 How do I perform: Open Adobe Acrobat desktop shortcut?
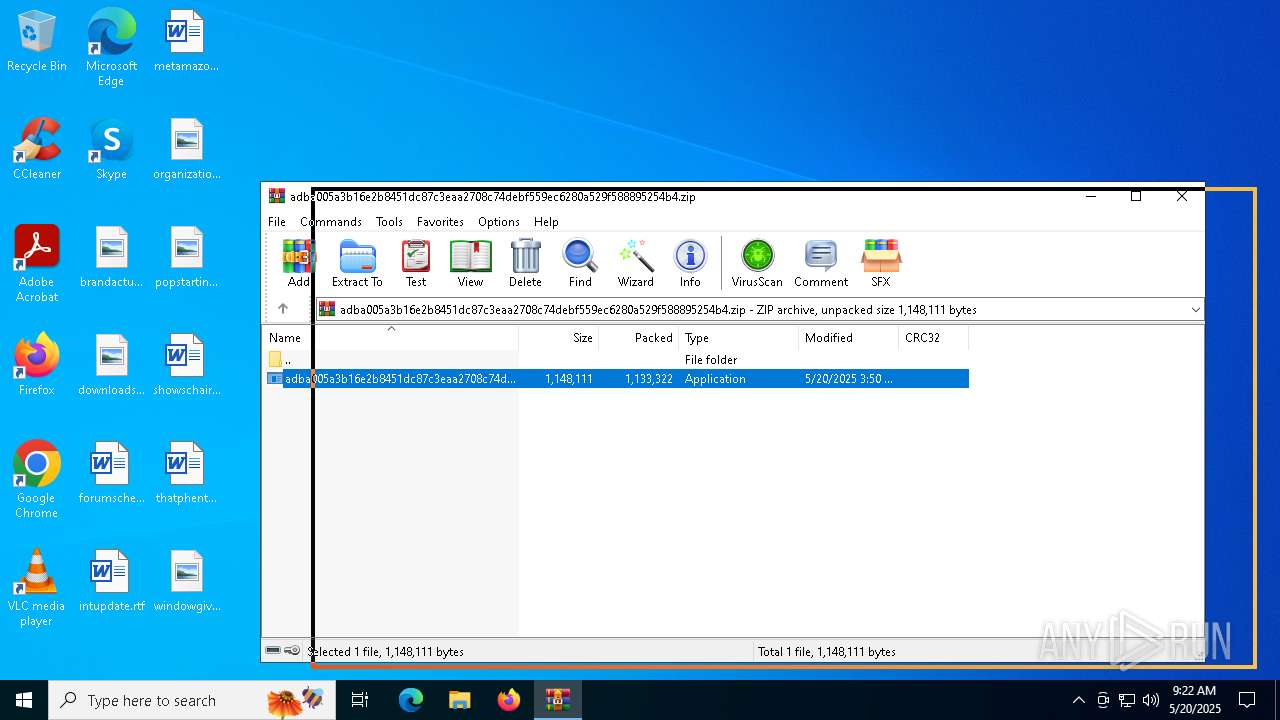[37, 264]
